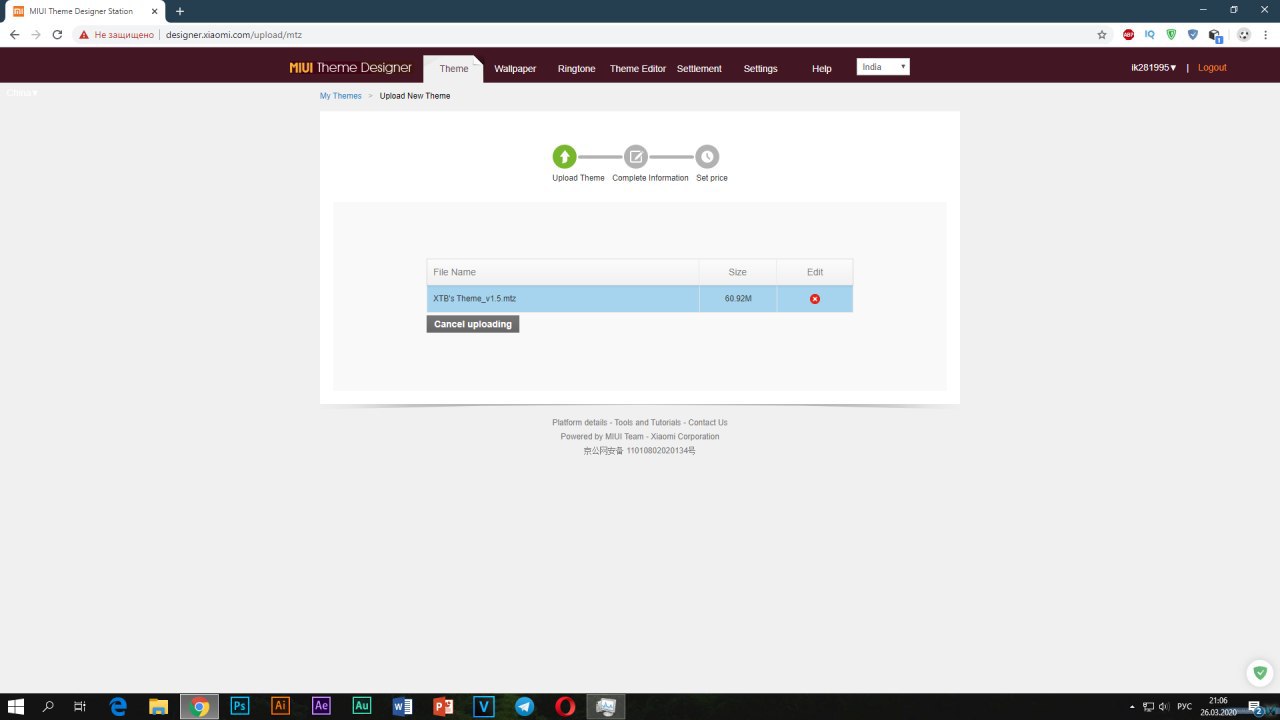Click the Complete Information step icon
Image resolution: width=1280 pixels, height=720 pixels.
tap(636, 156)
